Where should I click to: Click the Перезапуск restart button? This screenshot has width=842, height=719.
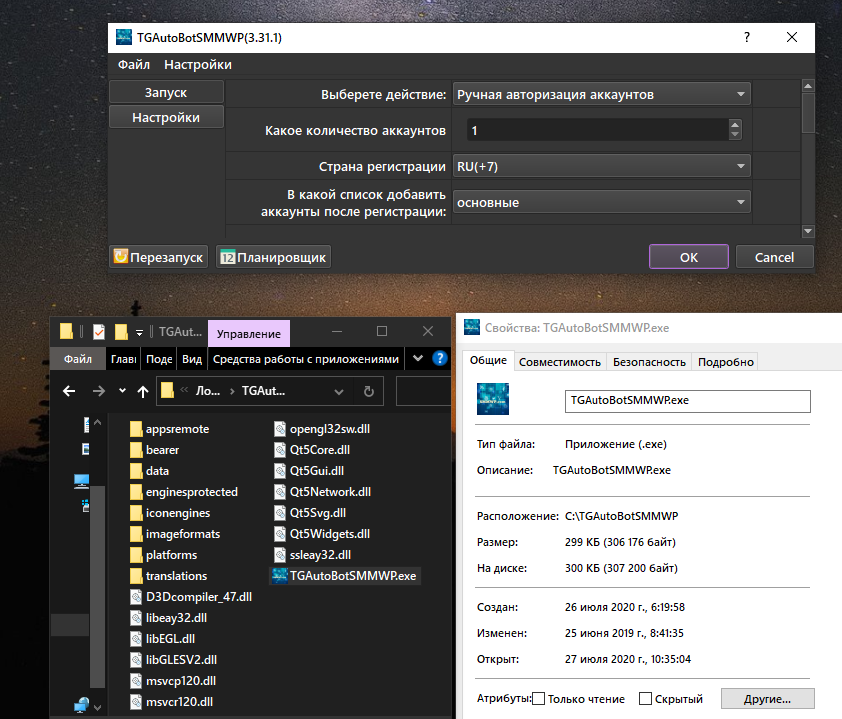(158, 257)
